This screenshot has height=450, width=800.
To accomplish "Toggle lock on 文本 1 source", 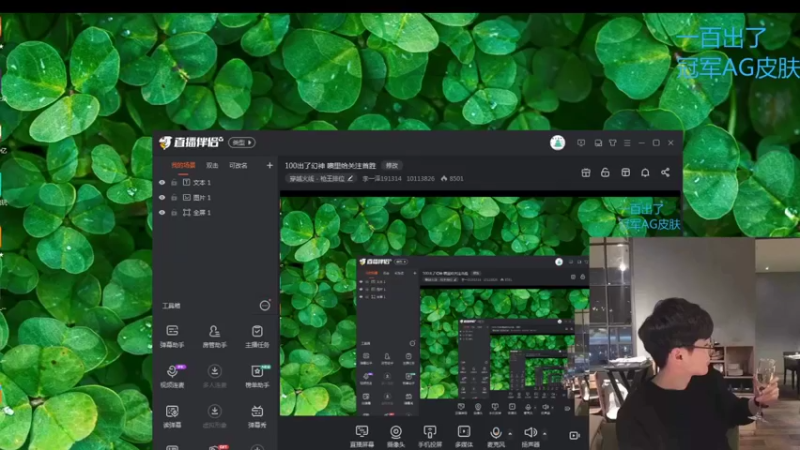I will [174, 182].
